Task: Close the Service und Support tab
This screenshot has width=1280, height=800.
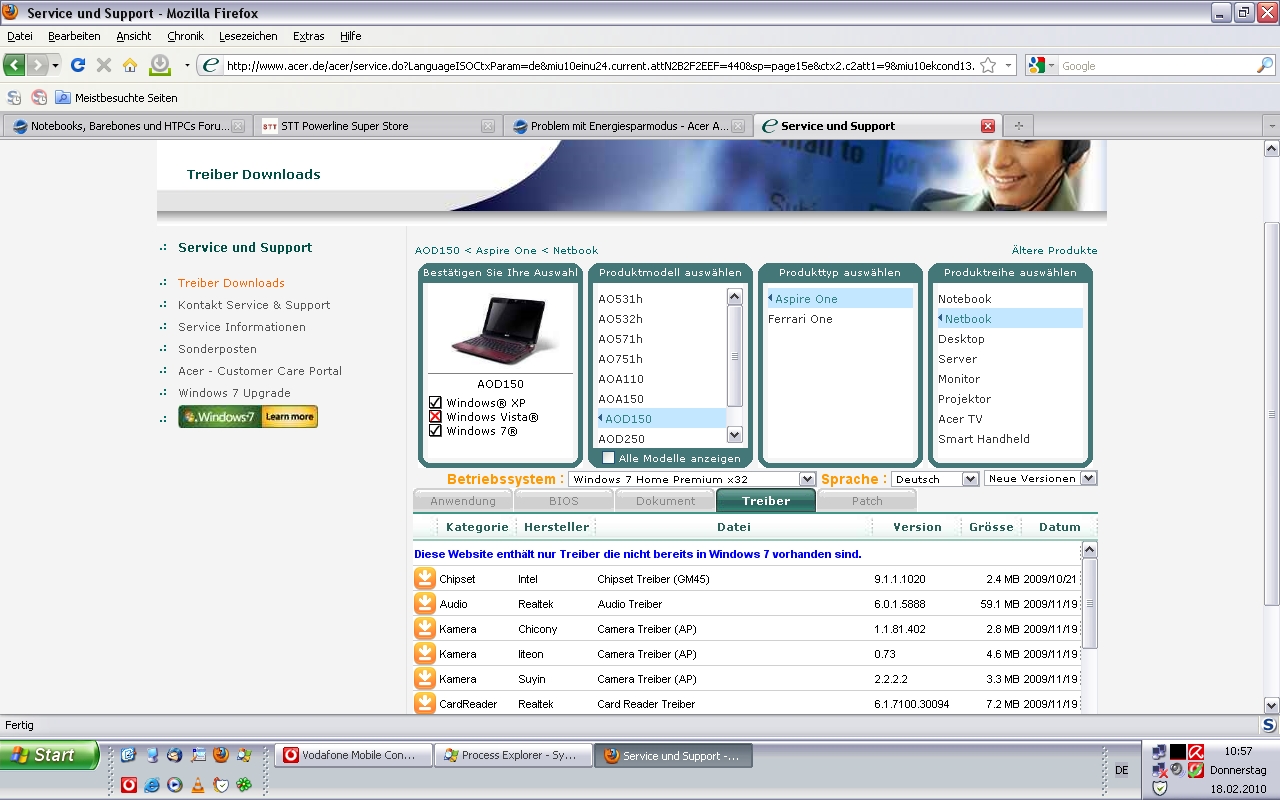Action: [x=988, y=126]
